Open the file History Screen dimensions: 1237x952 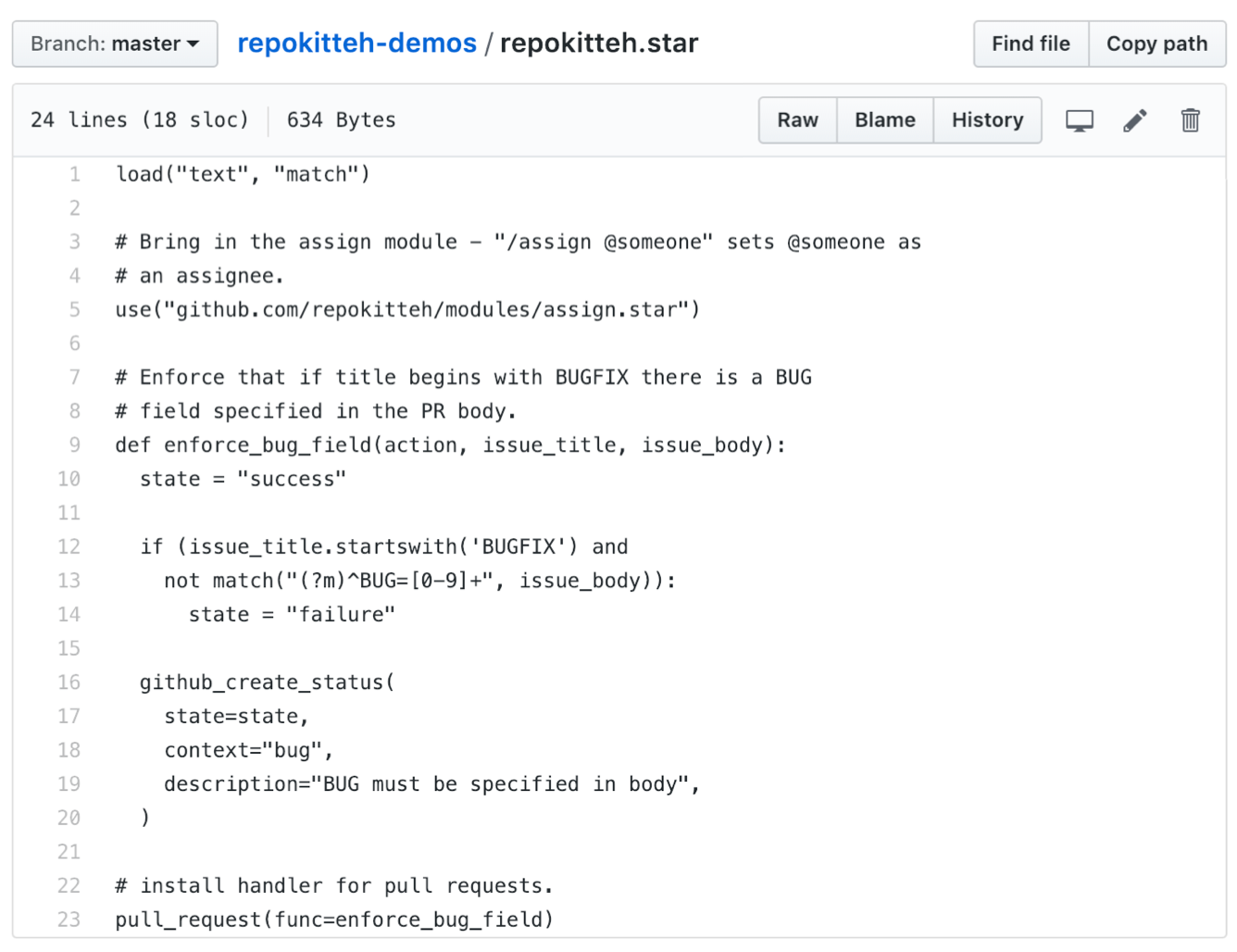987,120
